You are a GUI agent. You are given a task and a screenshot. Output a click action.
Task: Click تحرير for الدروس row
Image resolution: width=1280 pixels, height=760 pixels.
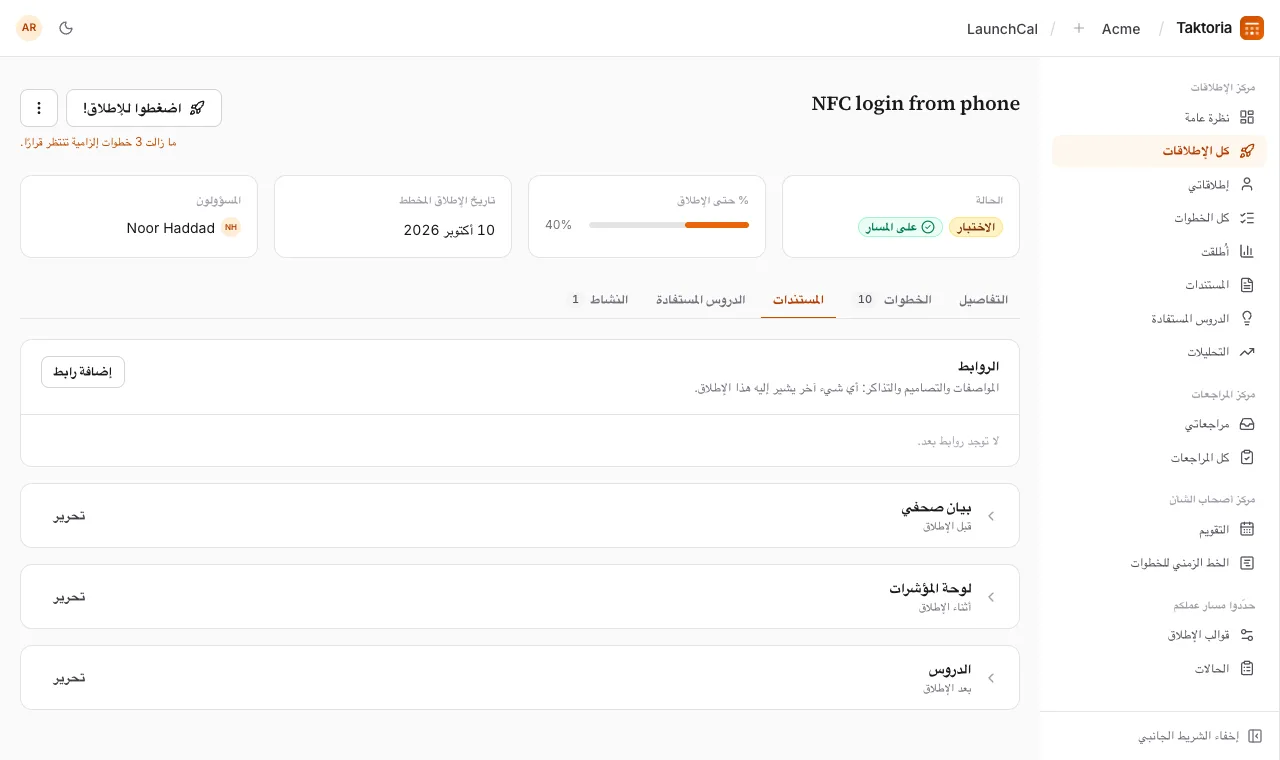point(70,678)
